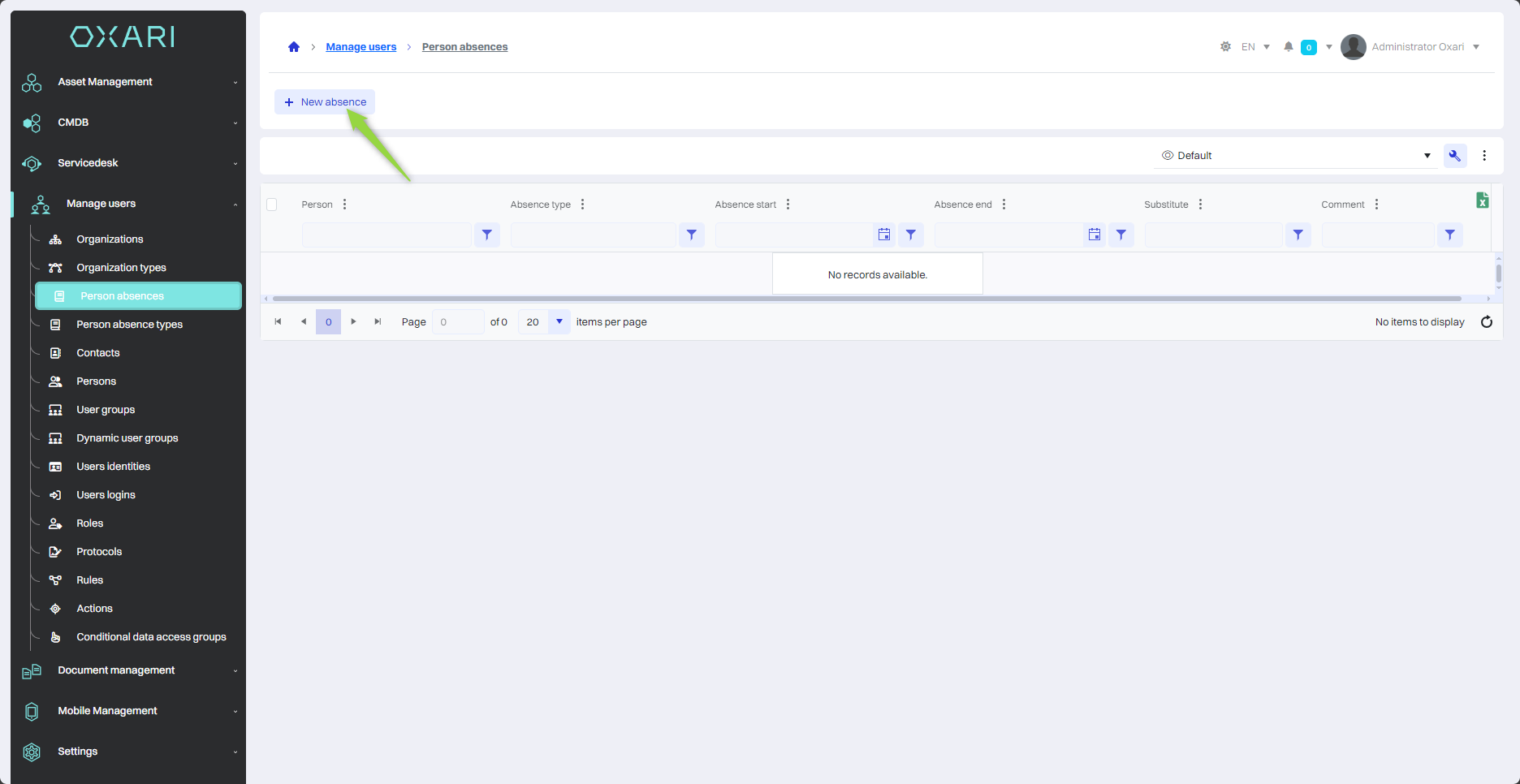Open the Absence start calendar picker
Image resolution: width=1520 pixels, height=784 pixels.
point(884,235)
